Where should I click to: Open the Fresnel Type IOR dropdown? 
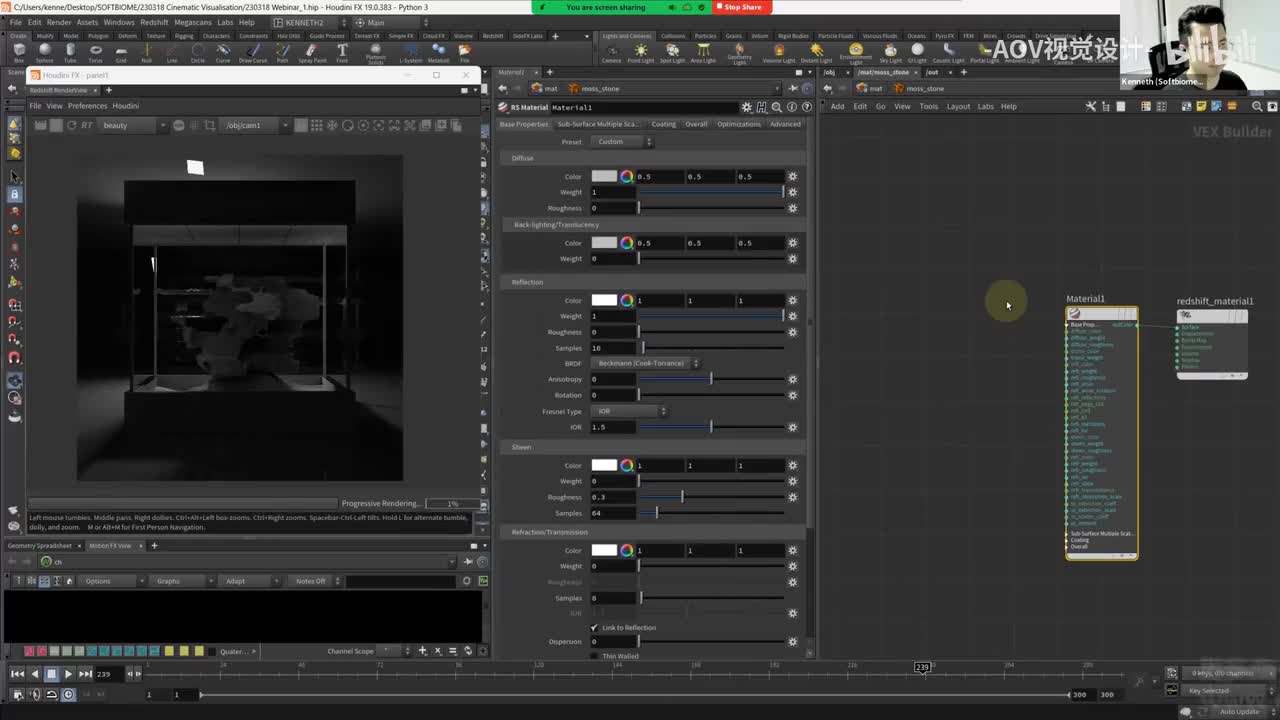[x=628, y=411]
